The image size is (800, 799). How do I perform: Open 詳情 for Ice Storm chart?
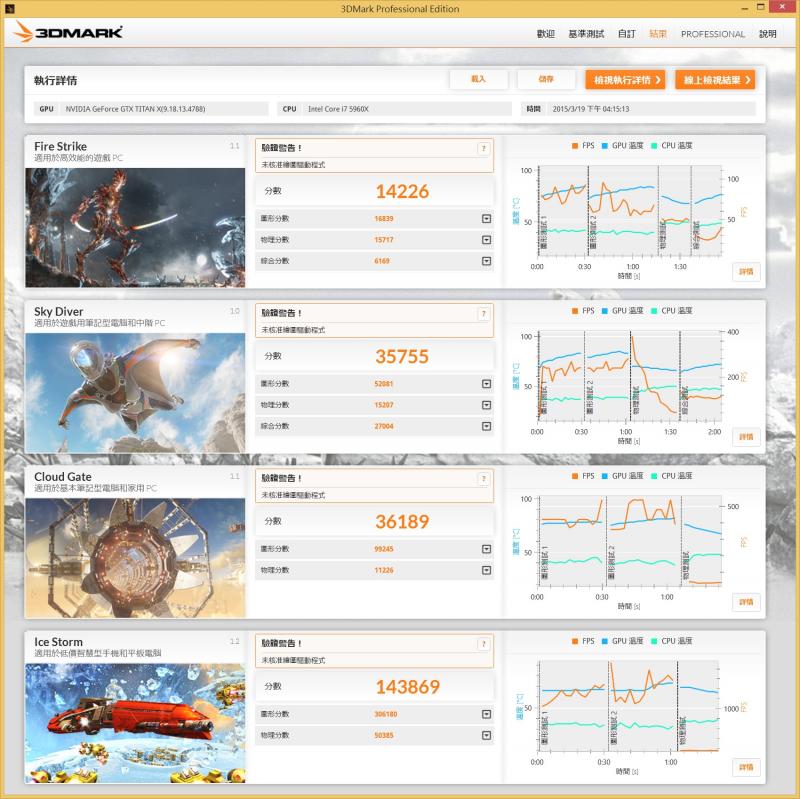click(x=746, y=767)
